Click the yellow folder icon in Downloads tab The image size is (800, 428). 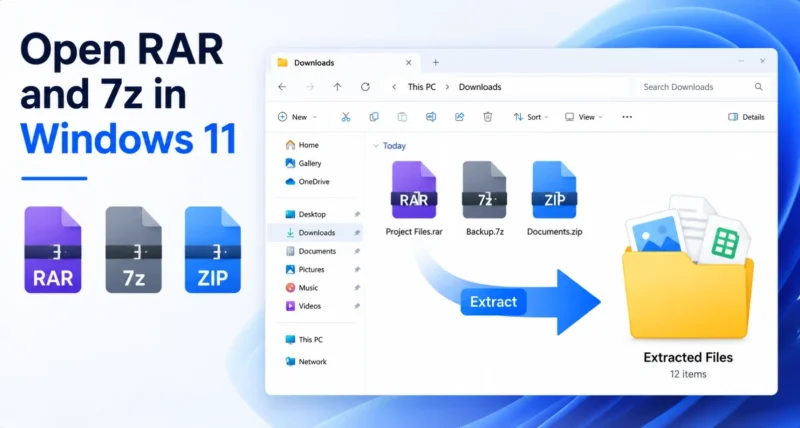pos(282,63)
